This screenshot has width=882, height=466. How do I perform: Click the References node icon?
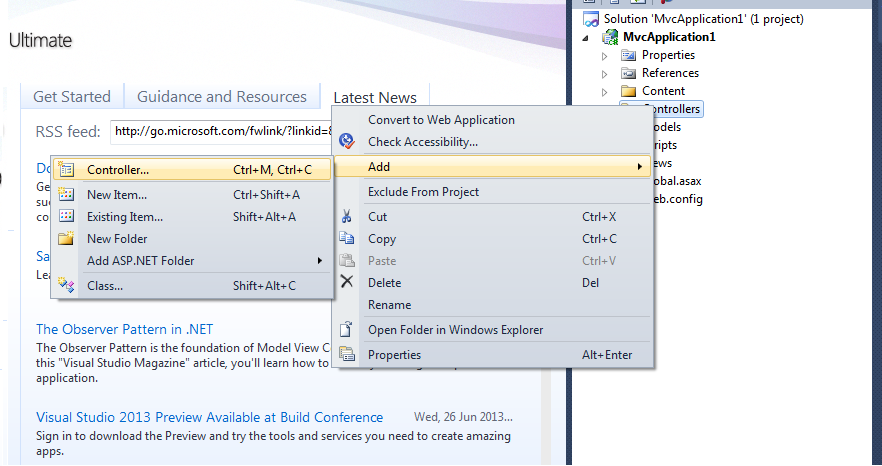628,73
